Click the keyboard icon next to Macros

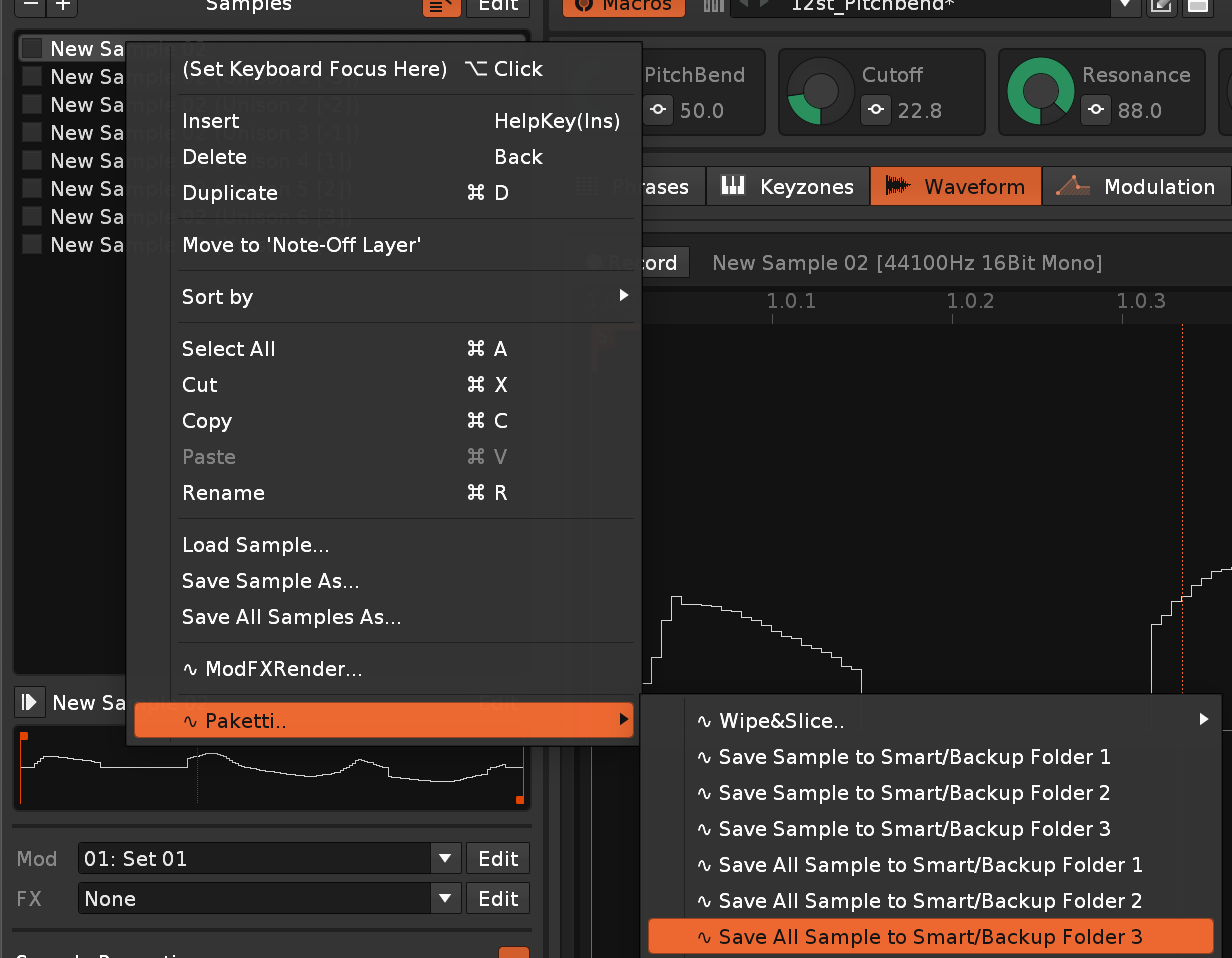click(713, 6)
